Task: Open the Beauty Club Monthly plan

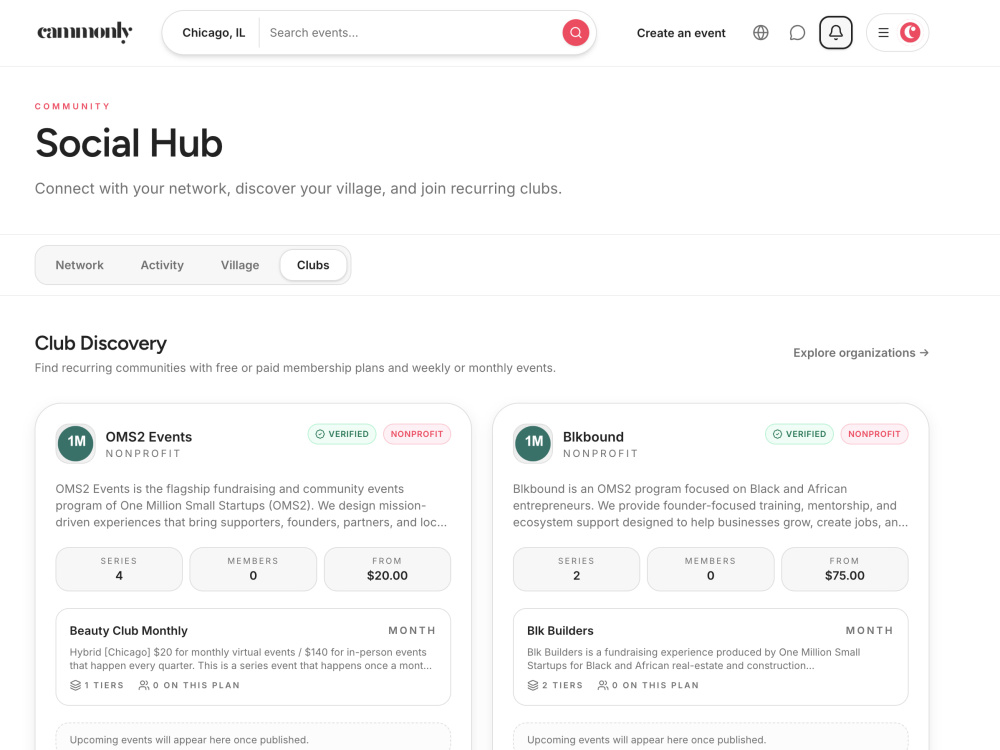Action: tap(253, 657)
